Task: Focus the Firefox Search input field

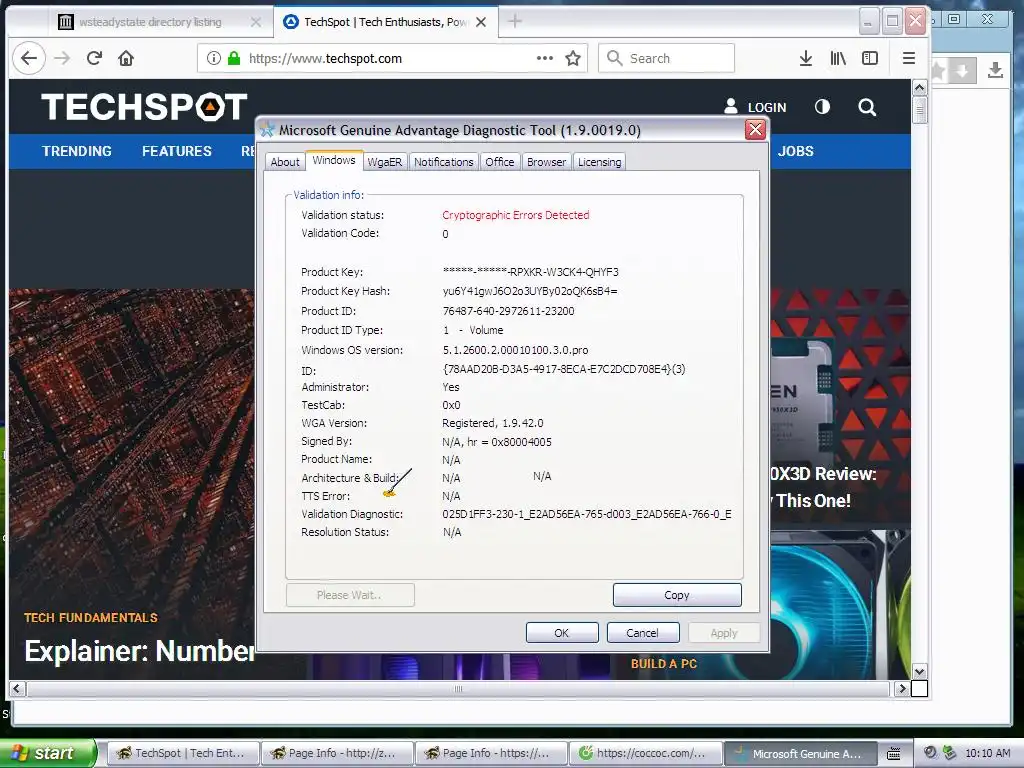Action: (666, 58)
